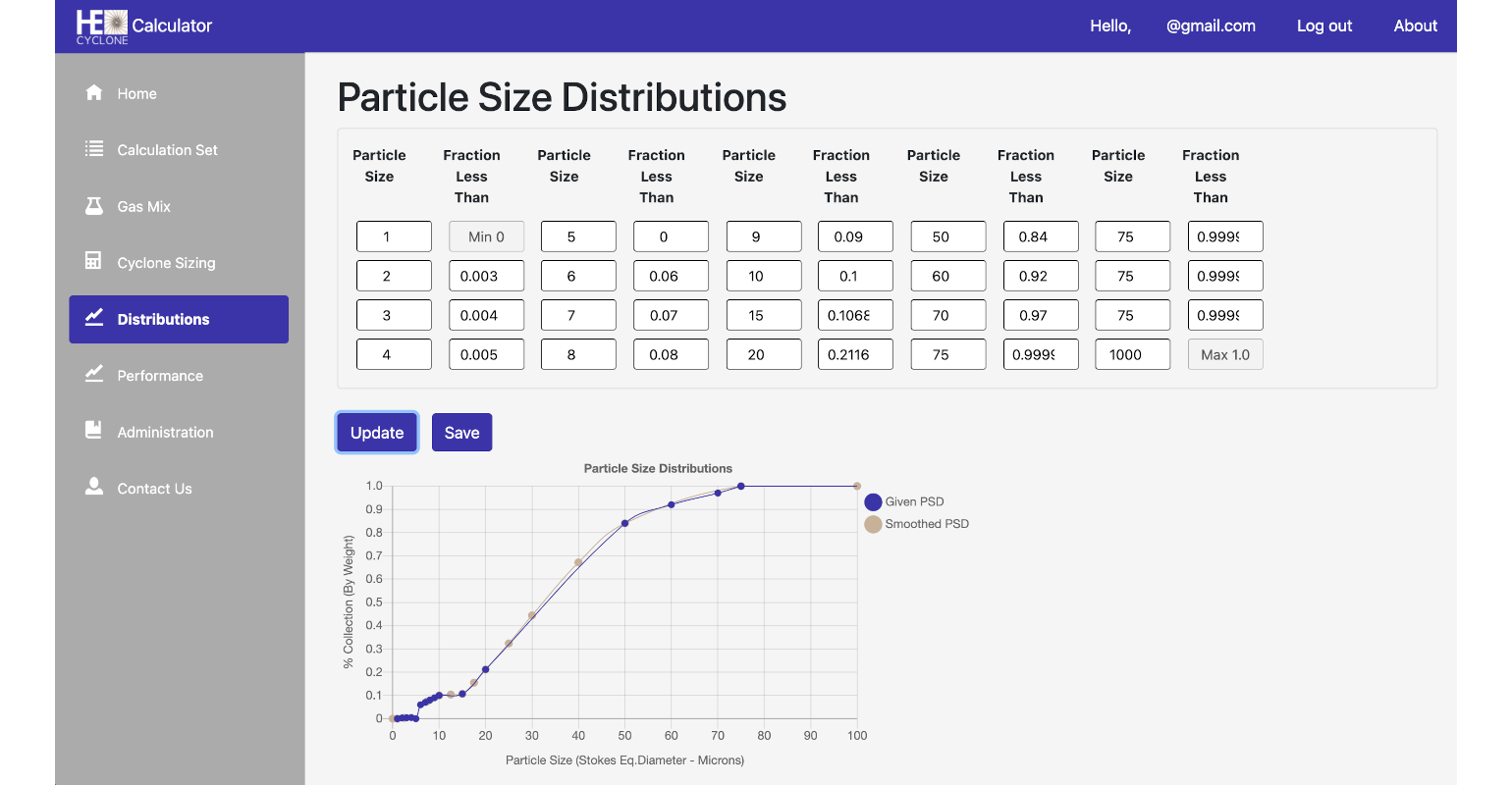1512x785 pixels.
Task: Click the HE Cyclone logo in header
Action: coord(102,26)
